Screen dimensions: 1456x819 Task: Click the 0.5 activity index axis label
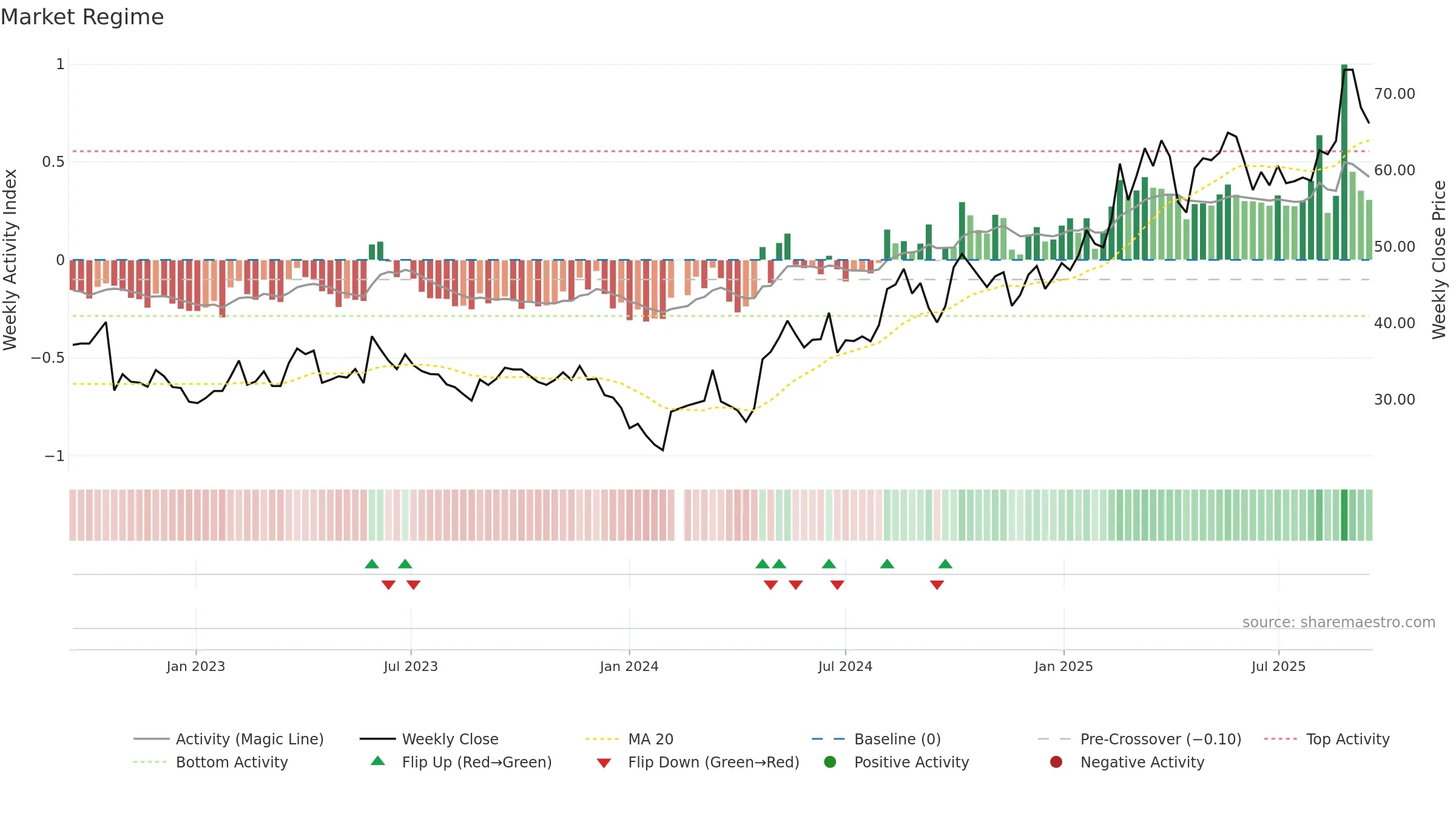[x=53, y=162]
